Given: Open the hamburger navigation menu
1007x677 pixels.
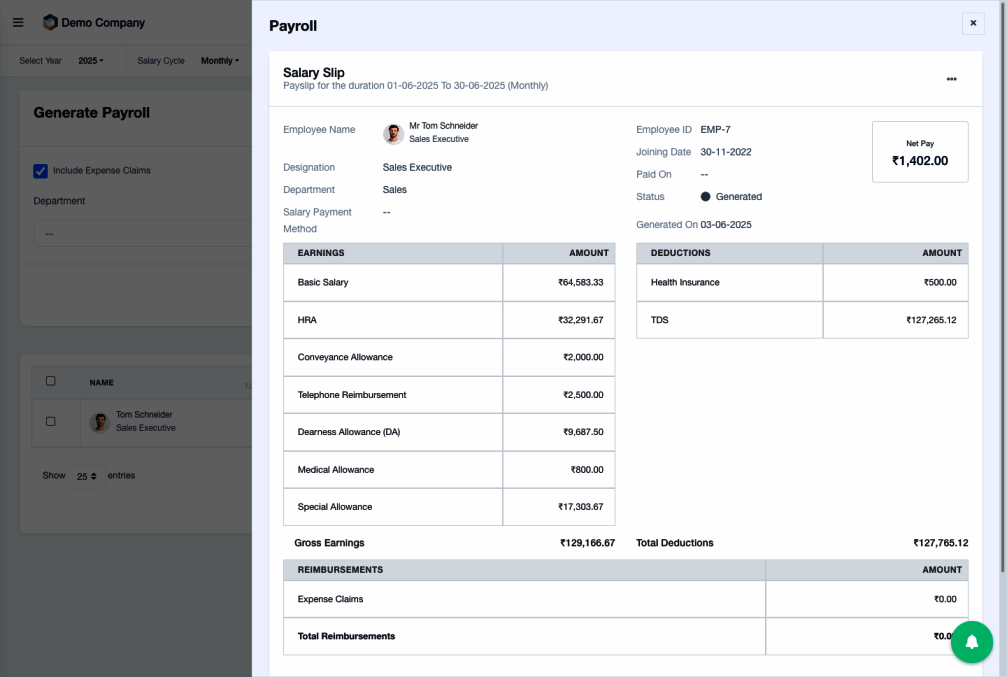Looking at the screenshot, I should [x=18, y=22].
